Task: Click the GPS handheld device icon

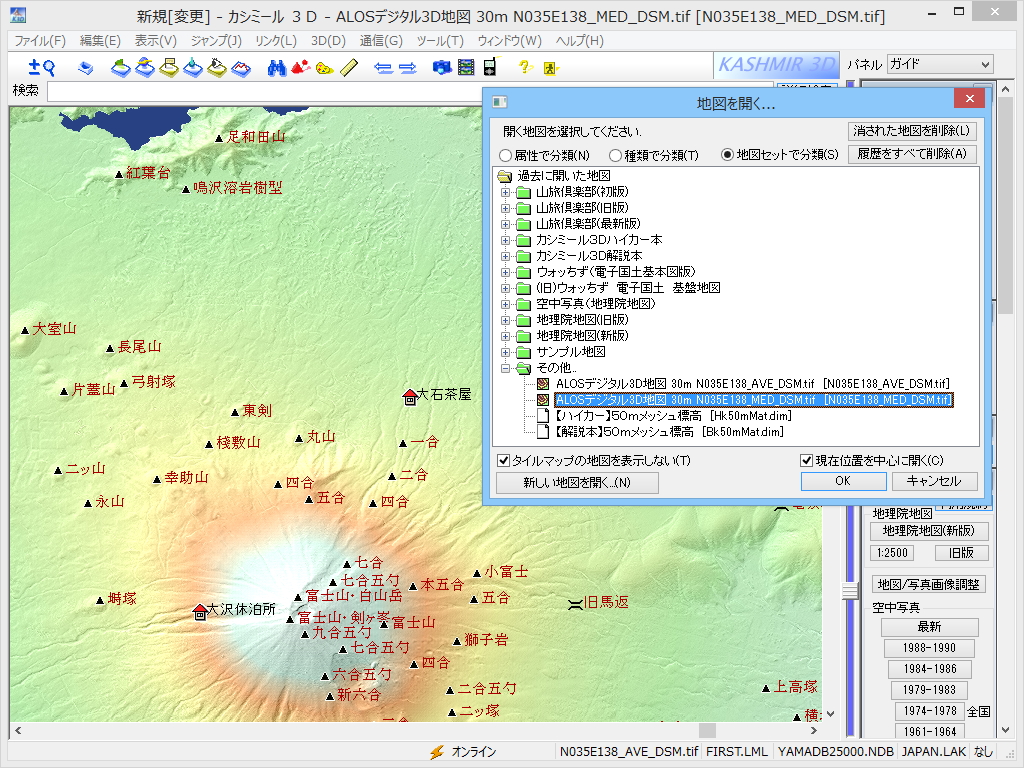Action: click(490, 67)
